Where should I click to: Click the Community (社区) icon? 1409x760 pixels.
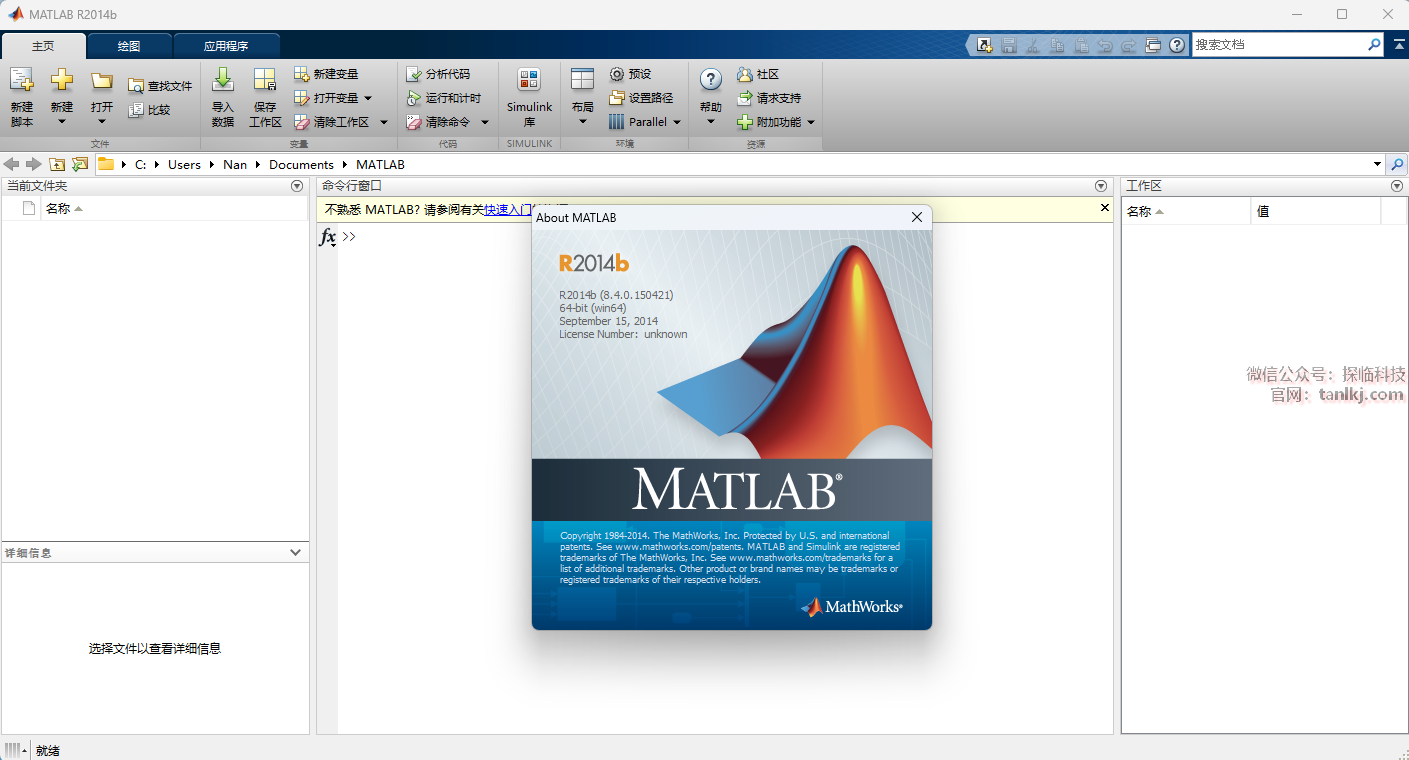point(745,74)
